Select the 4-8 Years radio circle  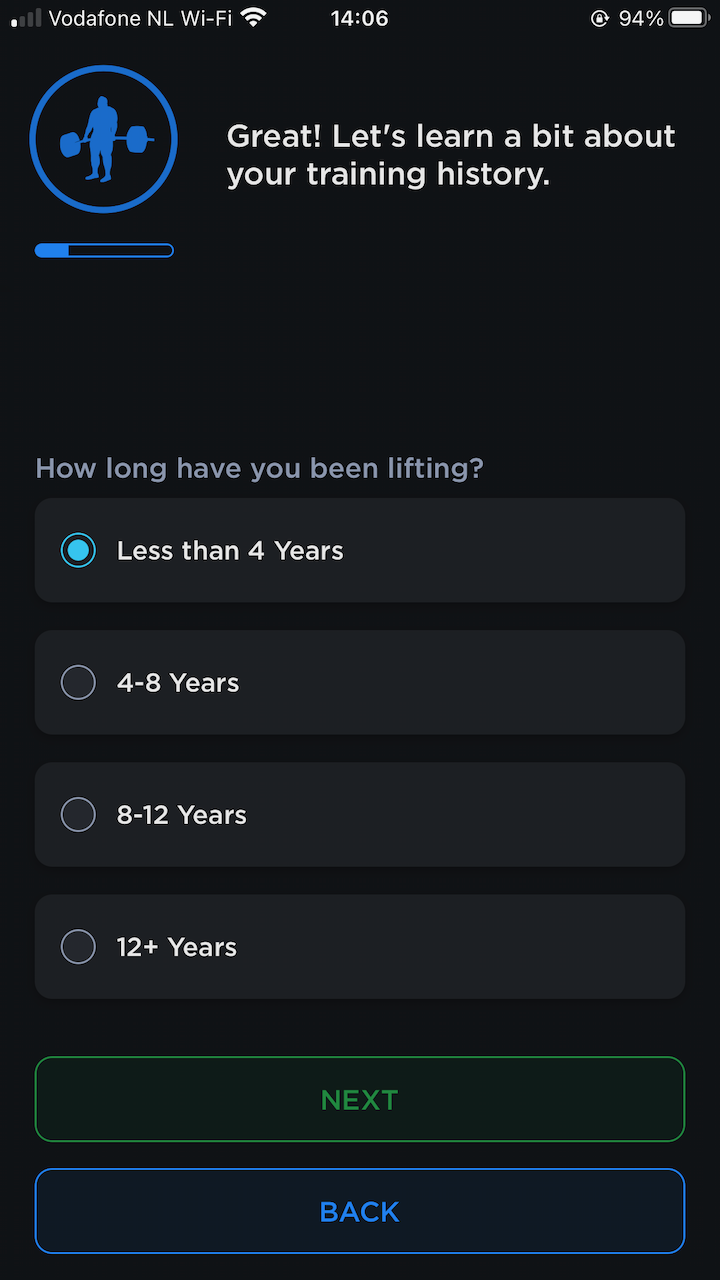(78, 682)
